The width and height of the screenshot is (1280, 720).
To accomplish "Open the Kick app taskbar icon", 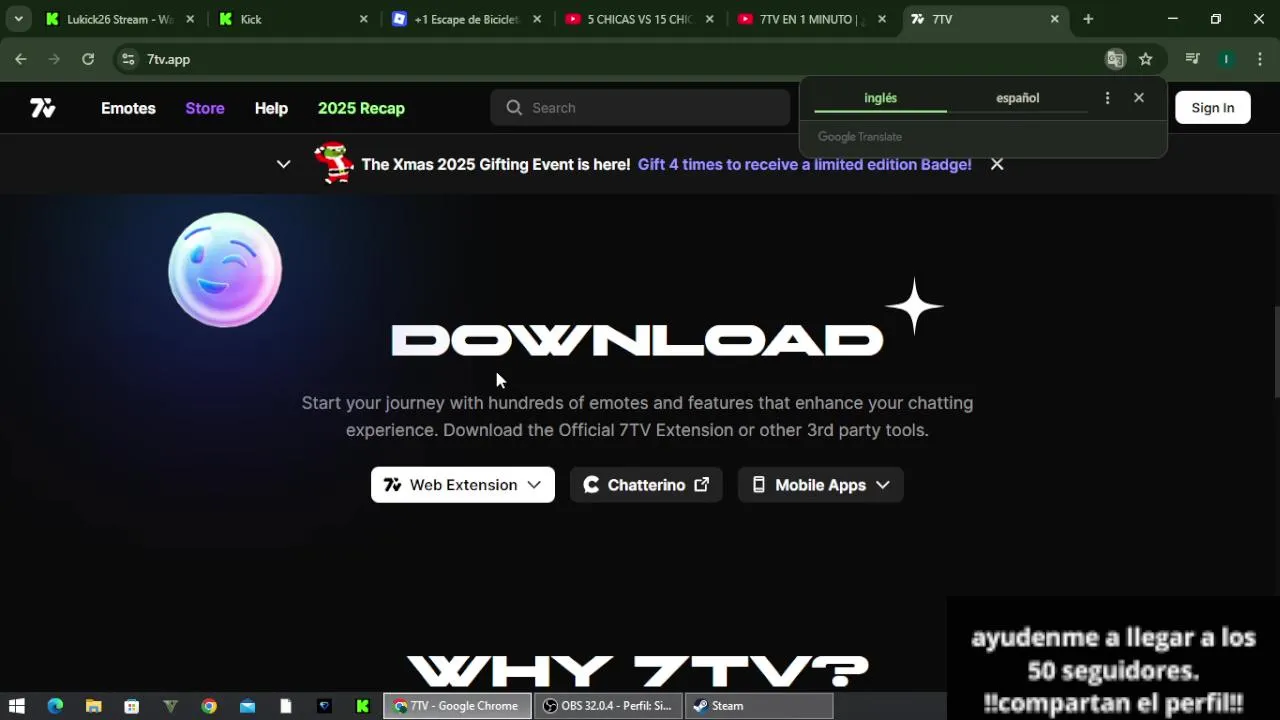I will coord(362,706).
